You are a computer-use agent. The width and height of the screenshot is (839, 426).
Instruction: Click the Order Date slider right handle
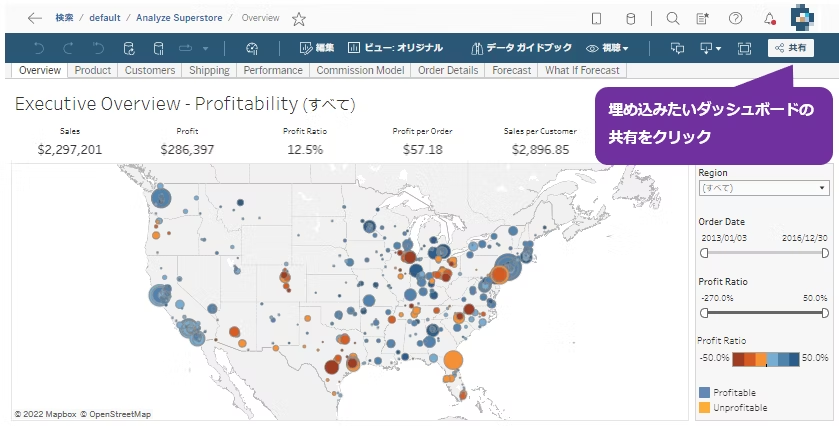(x=825, y=253)
